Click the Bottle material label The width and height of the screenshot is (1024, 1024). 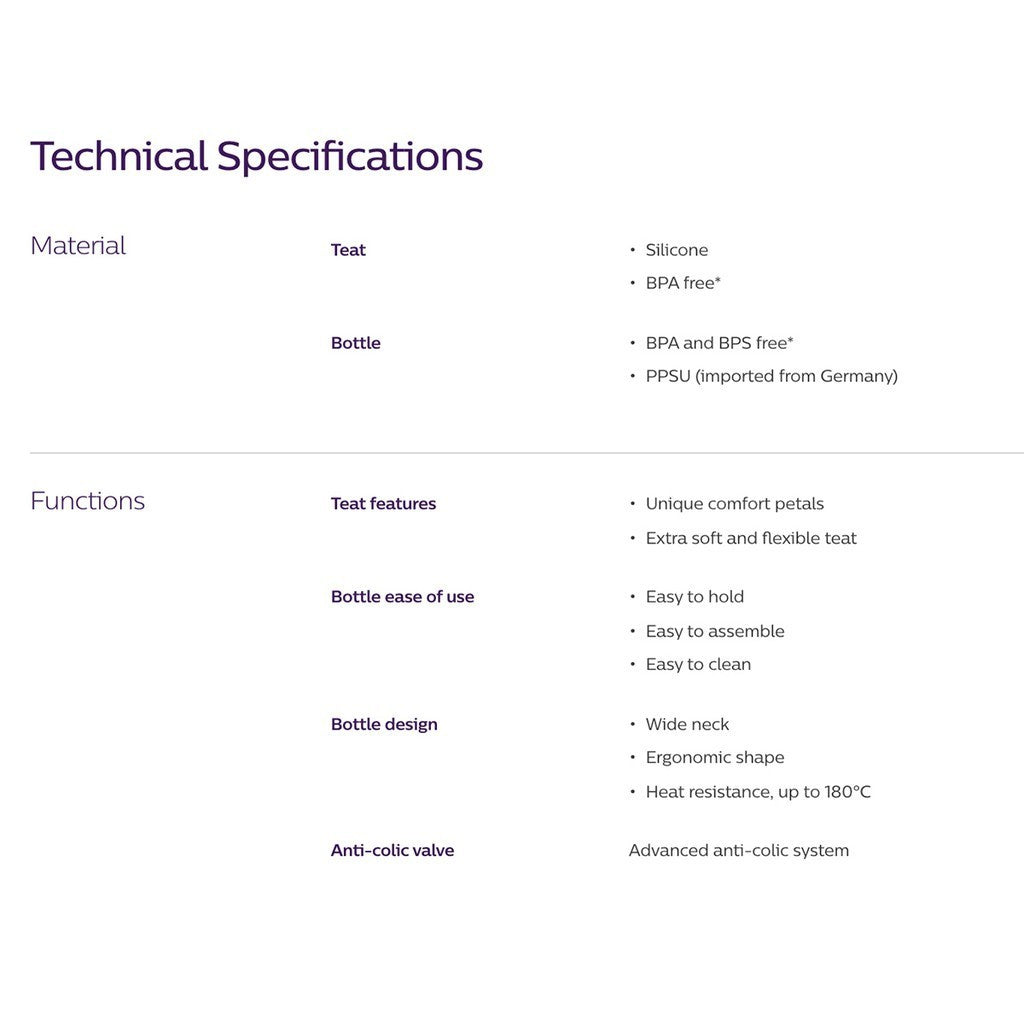click(355, 343)
